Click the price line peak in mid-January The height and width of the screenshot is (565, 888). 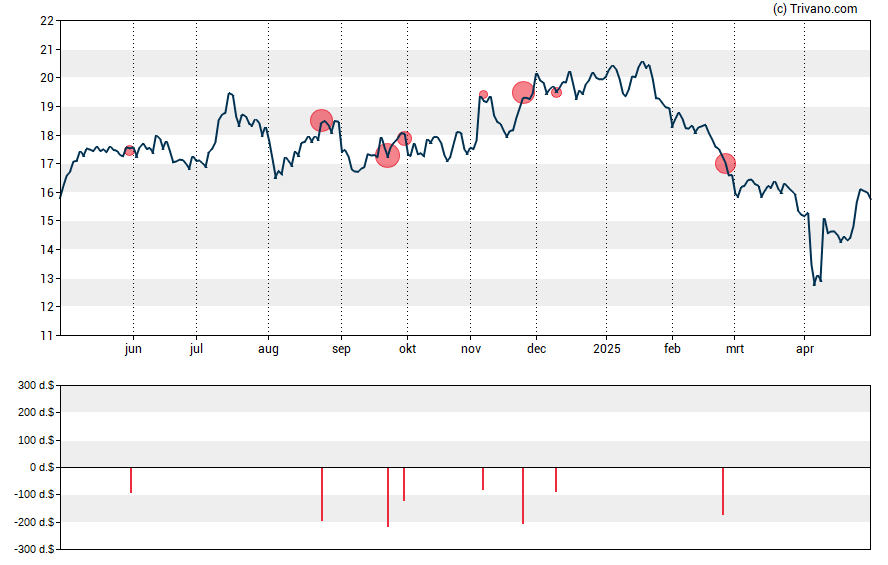click(642, 62)
